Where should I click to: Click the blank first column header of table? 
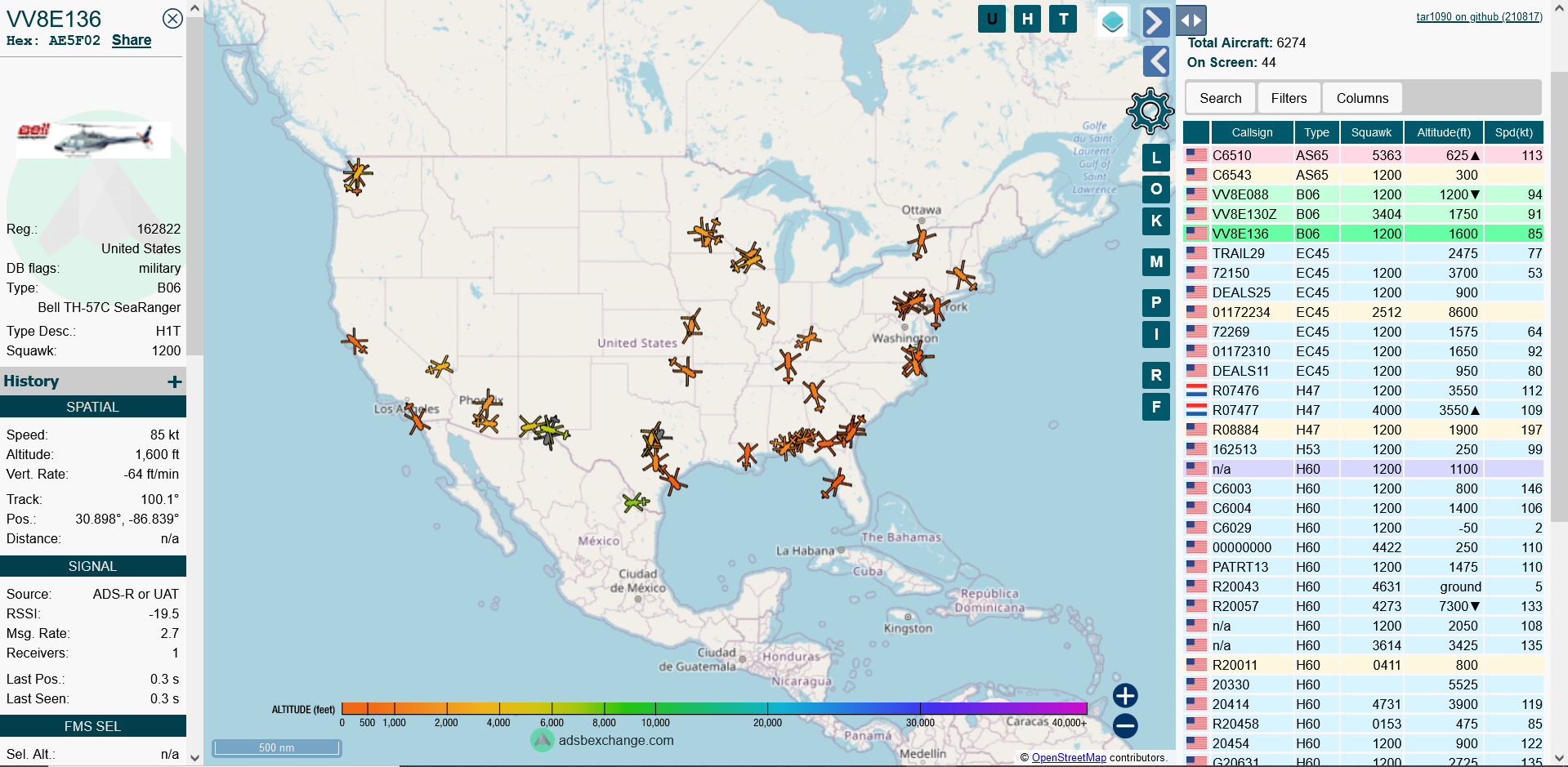click(1196, 132)
